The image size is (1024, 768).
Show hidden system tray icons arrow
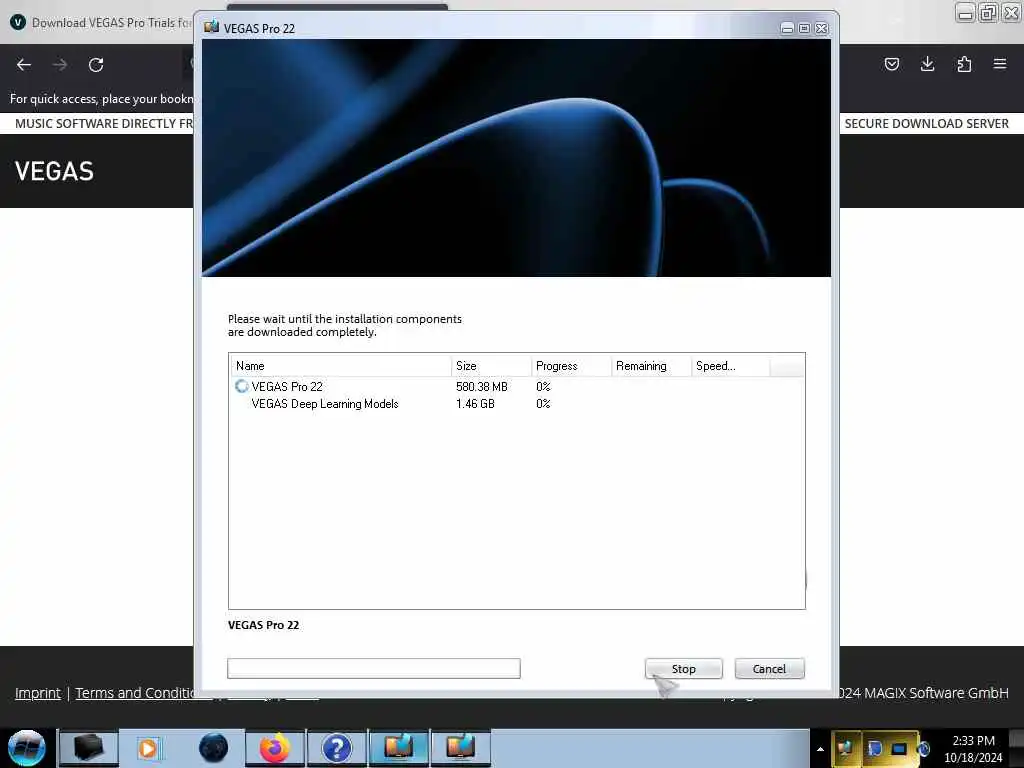[x=820, y=749]
